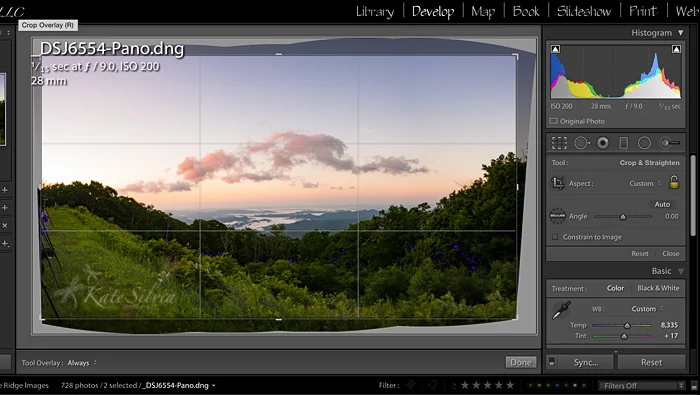Screen dimensions: 700x395
Task: Click Close in Crop & Straighten panel
Action: point(671,253)
